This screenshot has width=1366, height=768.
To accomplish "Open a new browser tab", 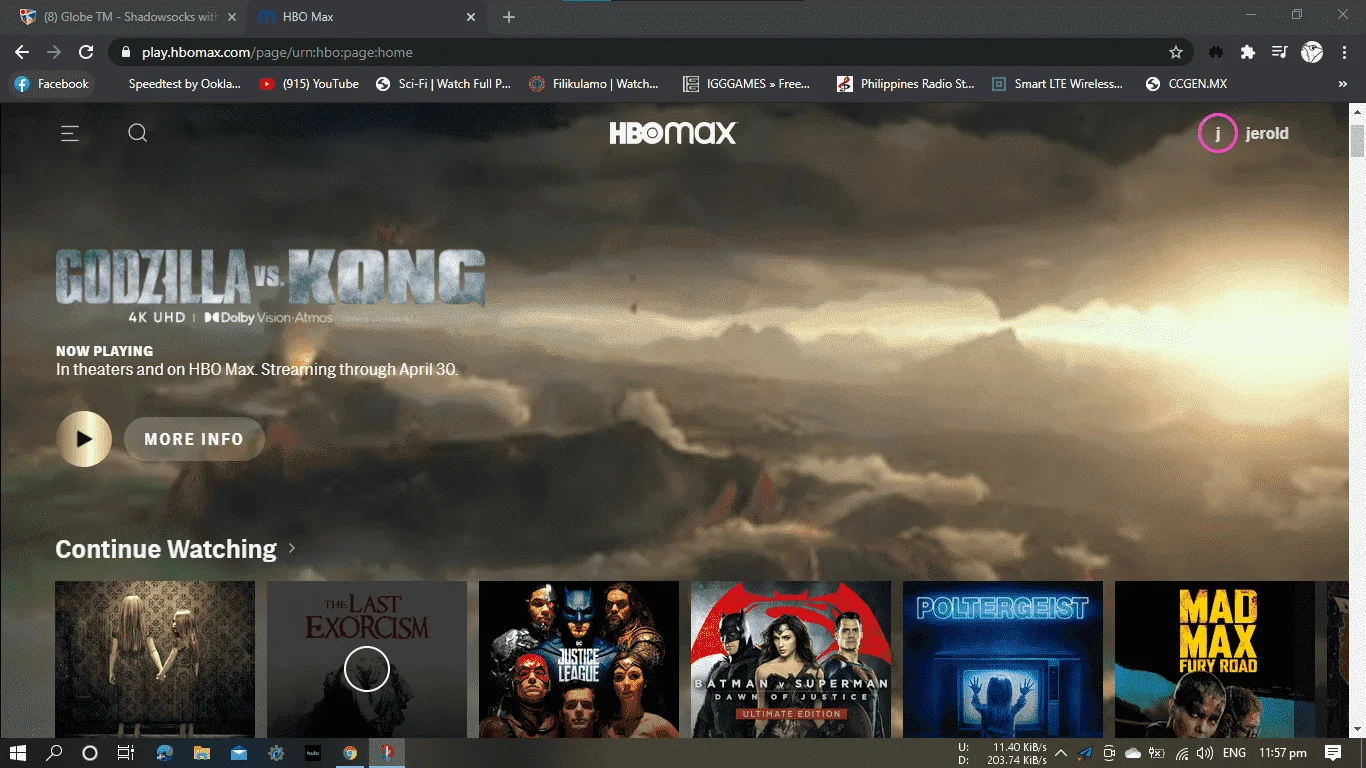I will tap(509, 17).
